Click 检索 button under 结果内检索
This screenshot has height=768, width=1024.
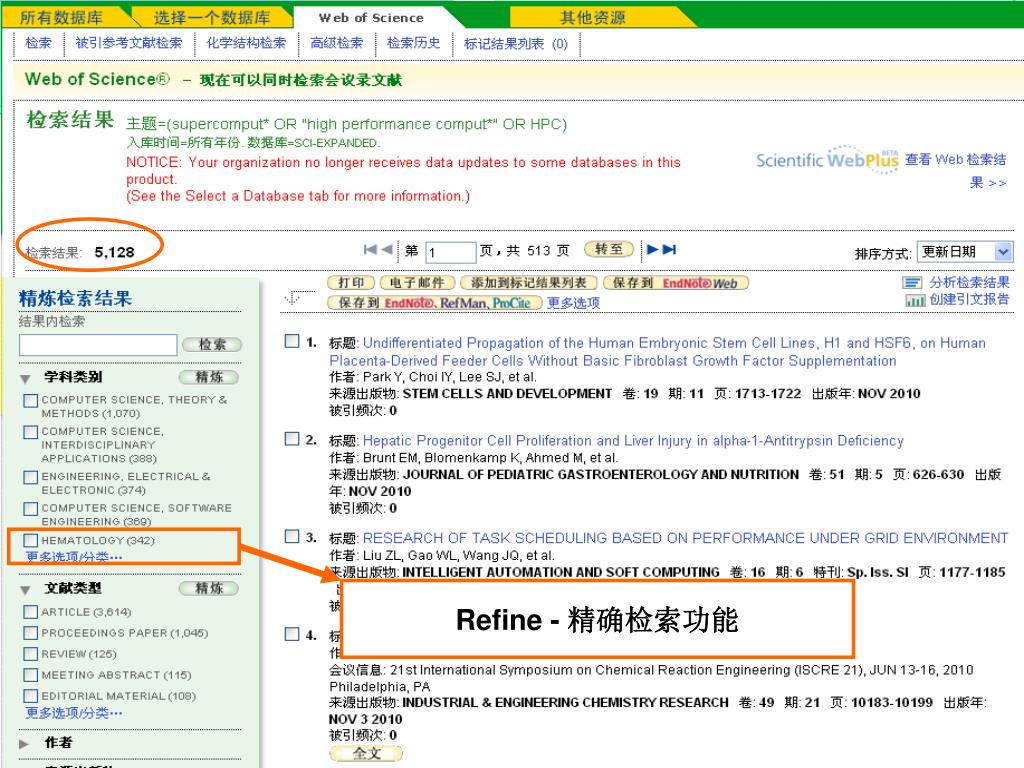pos(212,344)
